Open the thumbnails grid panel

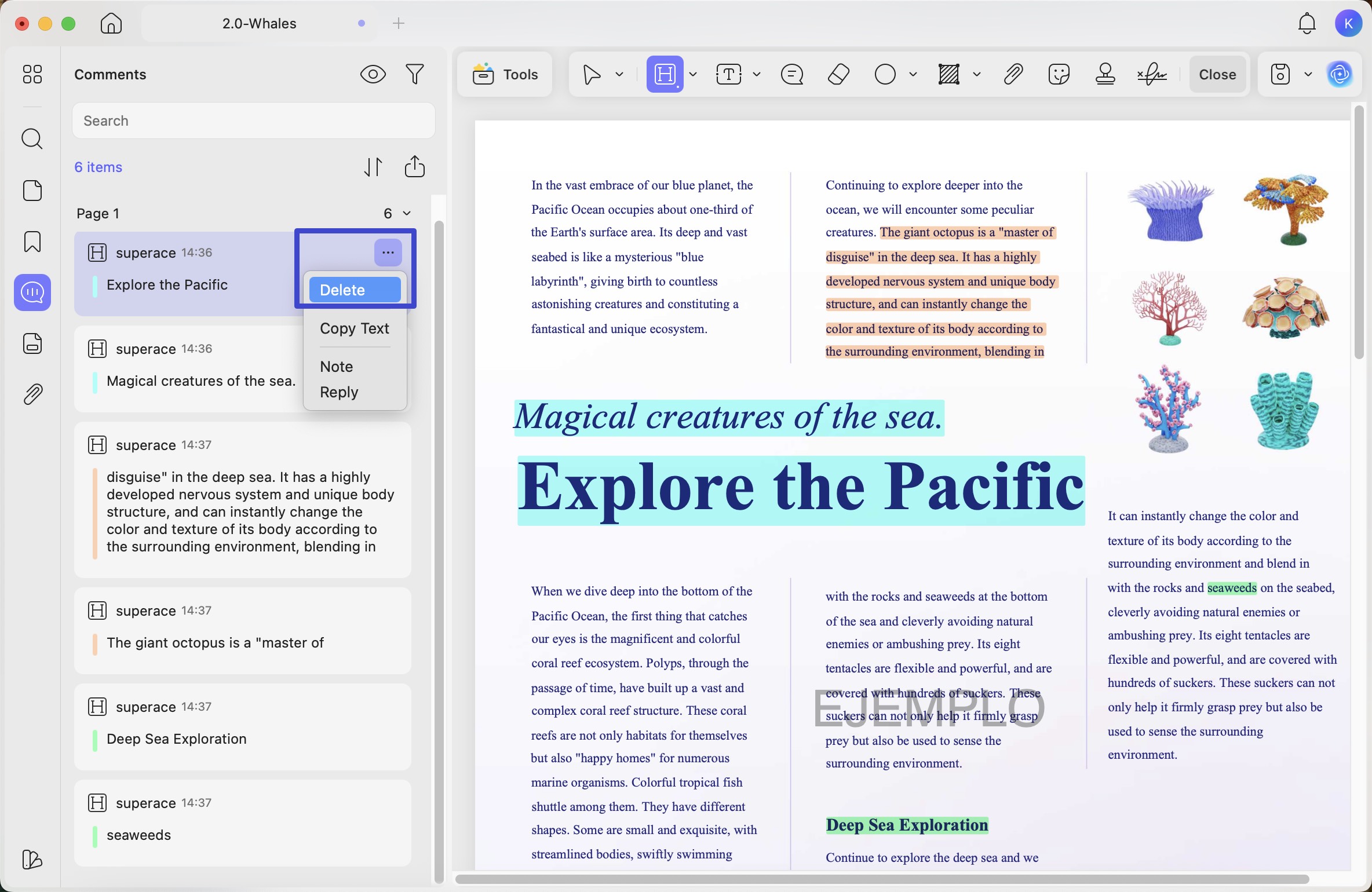point(32,74)
